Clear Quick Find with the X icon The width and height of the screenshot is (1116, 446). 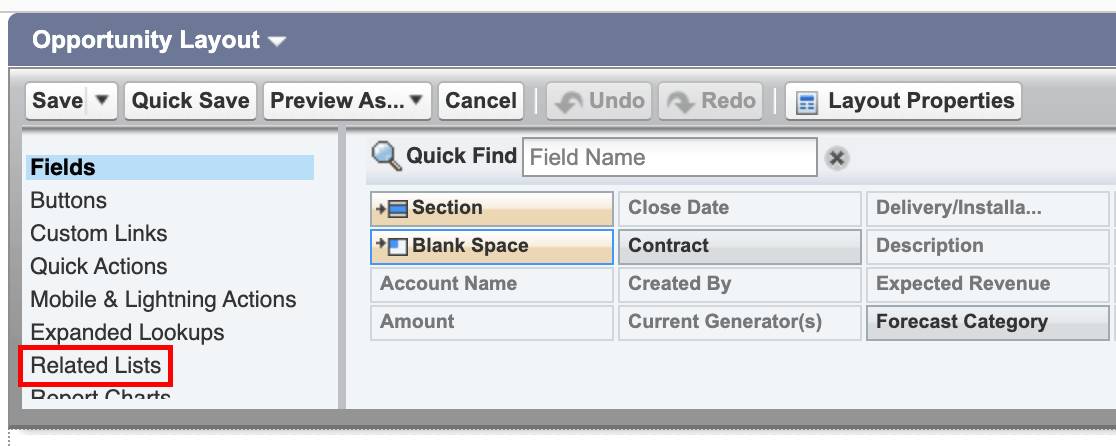point(837,158)
